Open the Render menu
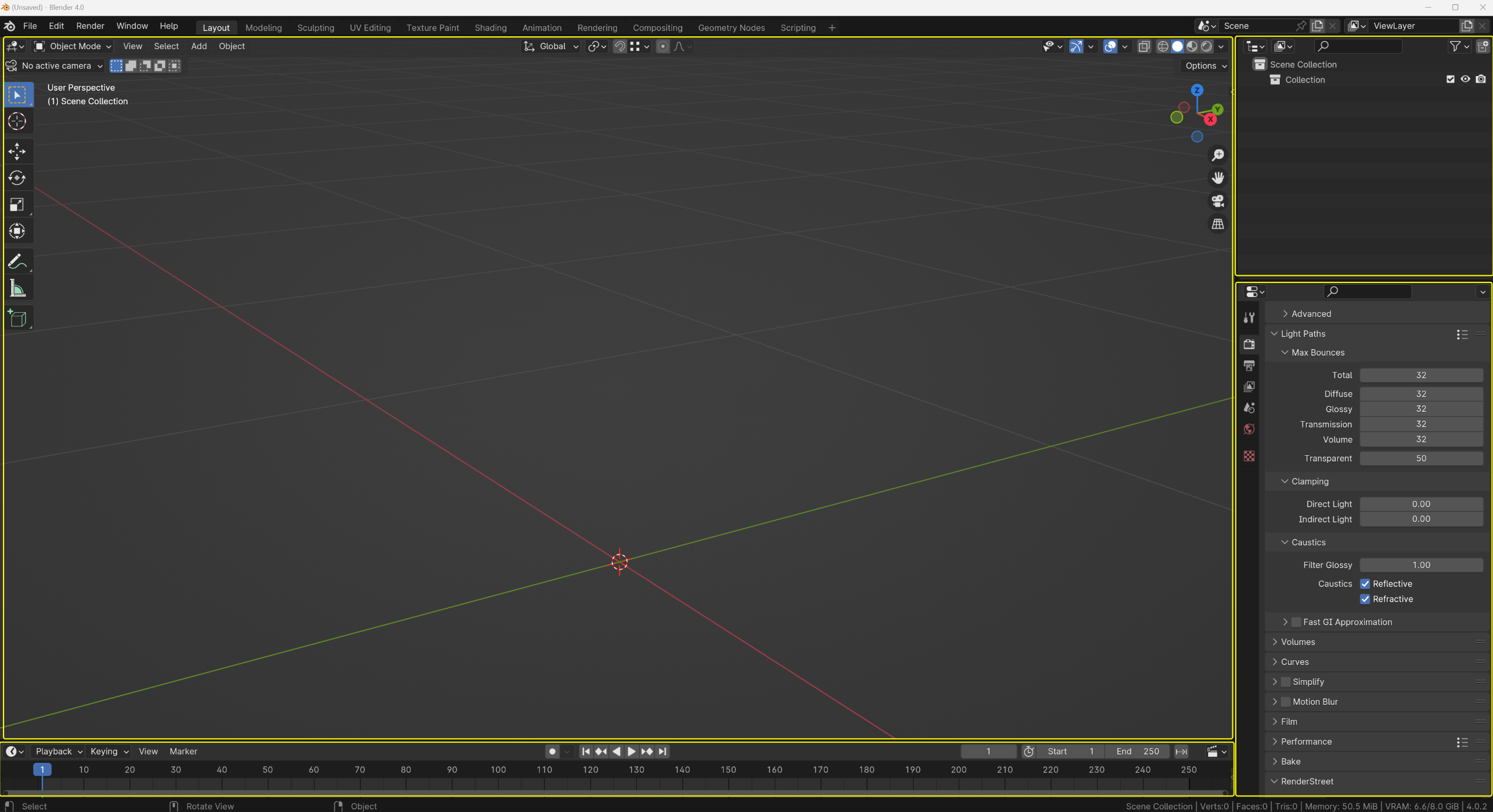The image size is (1493, 812). [x=90, y=26]
